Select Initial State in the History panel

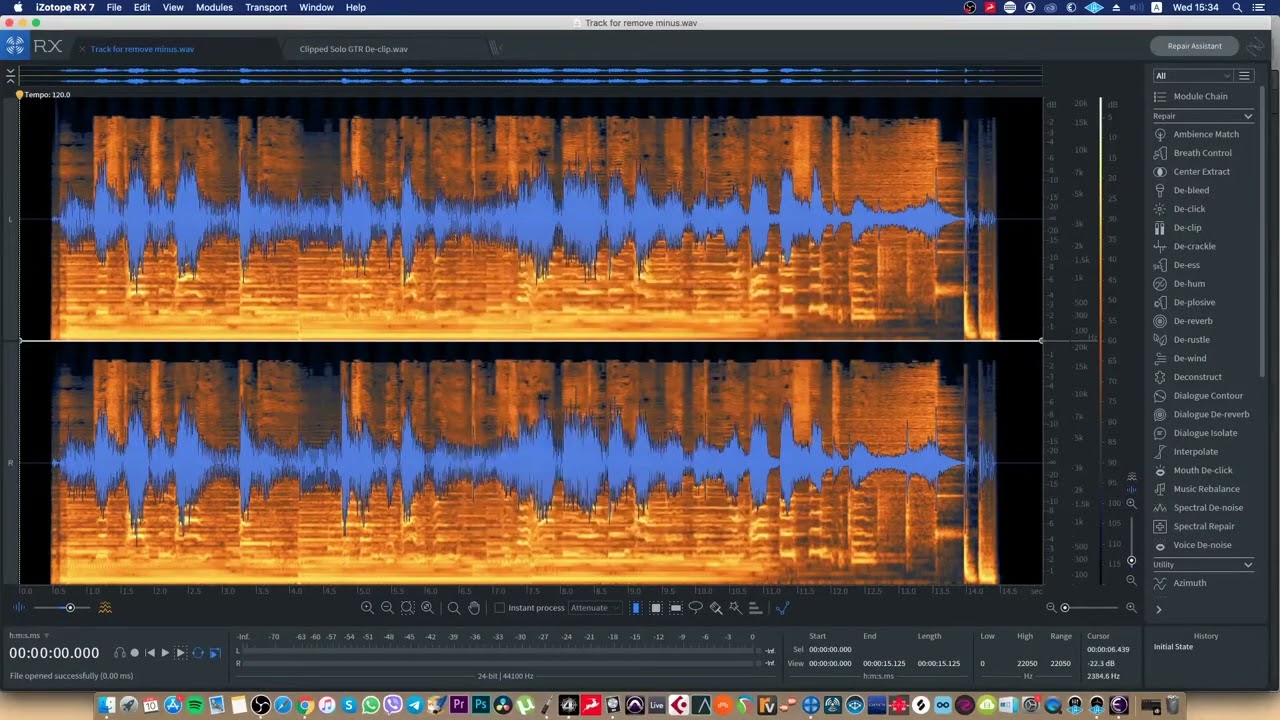coord(1173,647)
